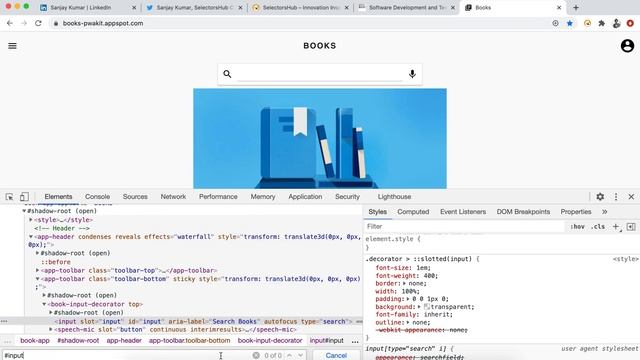640x360 pixels.
Task: Select the Event Listeners tab
Action: tap(463, 212)
